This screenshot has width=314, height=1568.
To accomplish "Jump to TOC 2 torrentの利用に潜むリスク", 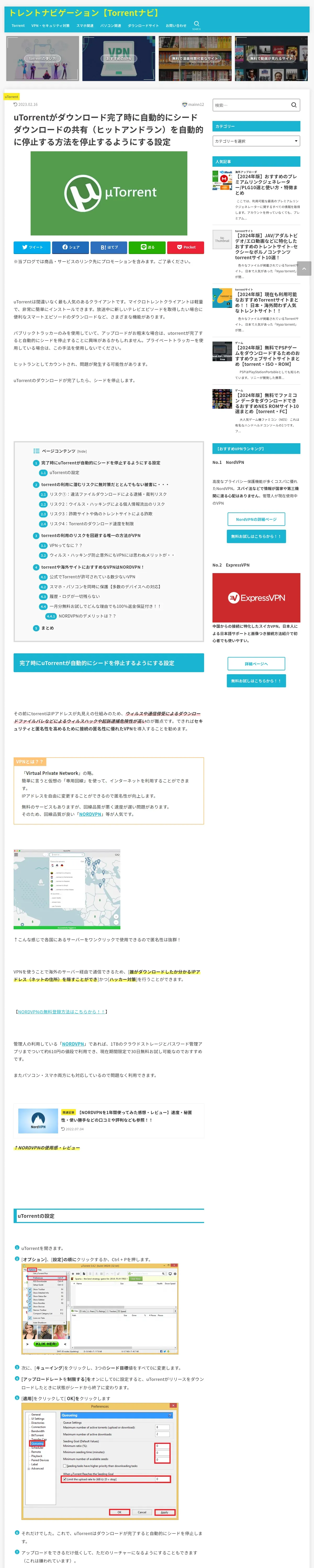I will tap(105, 485).
